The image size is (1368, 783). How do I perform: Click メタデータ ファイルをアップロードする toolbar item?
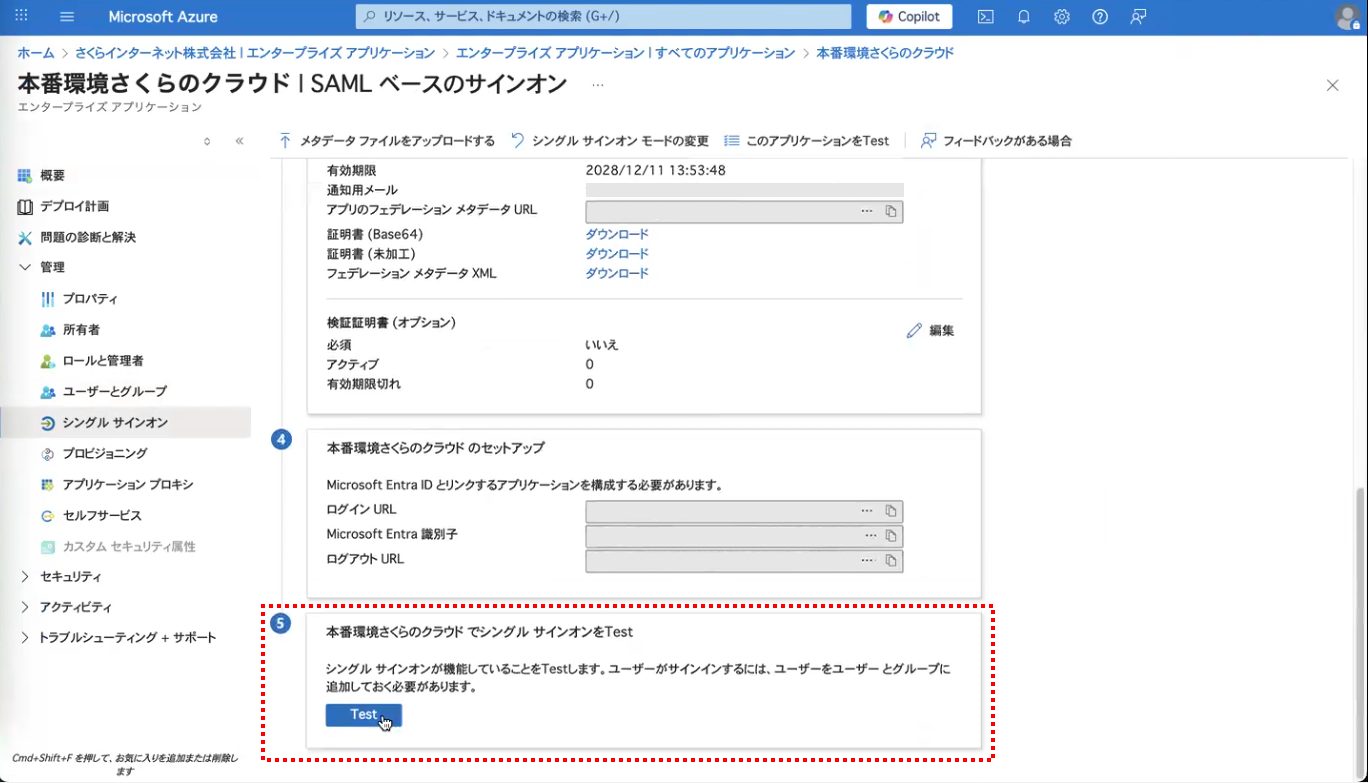[387, 141]
